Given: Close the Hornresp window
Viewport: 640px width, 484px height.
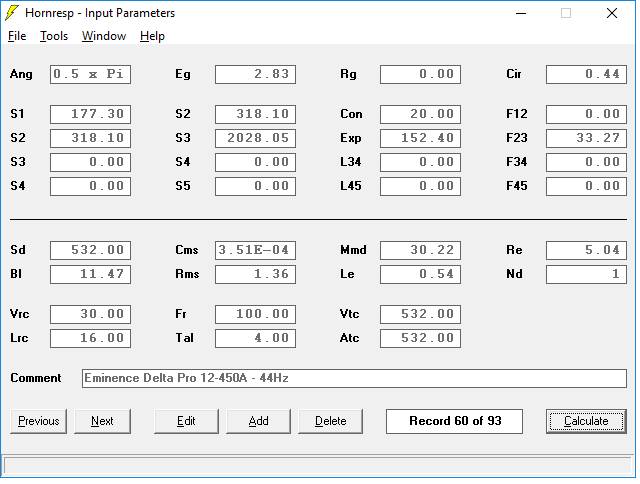Looking at the screenshot, I should click(611, 13).
